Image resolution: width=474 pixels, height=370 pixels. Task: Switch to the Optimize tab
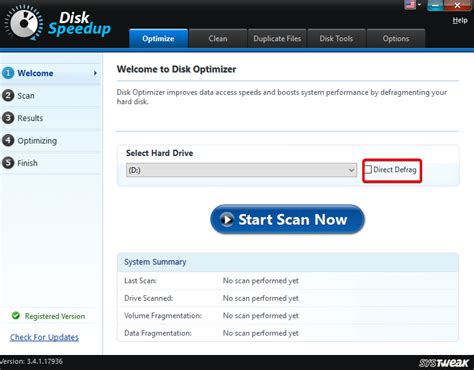point(158,38)
